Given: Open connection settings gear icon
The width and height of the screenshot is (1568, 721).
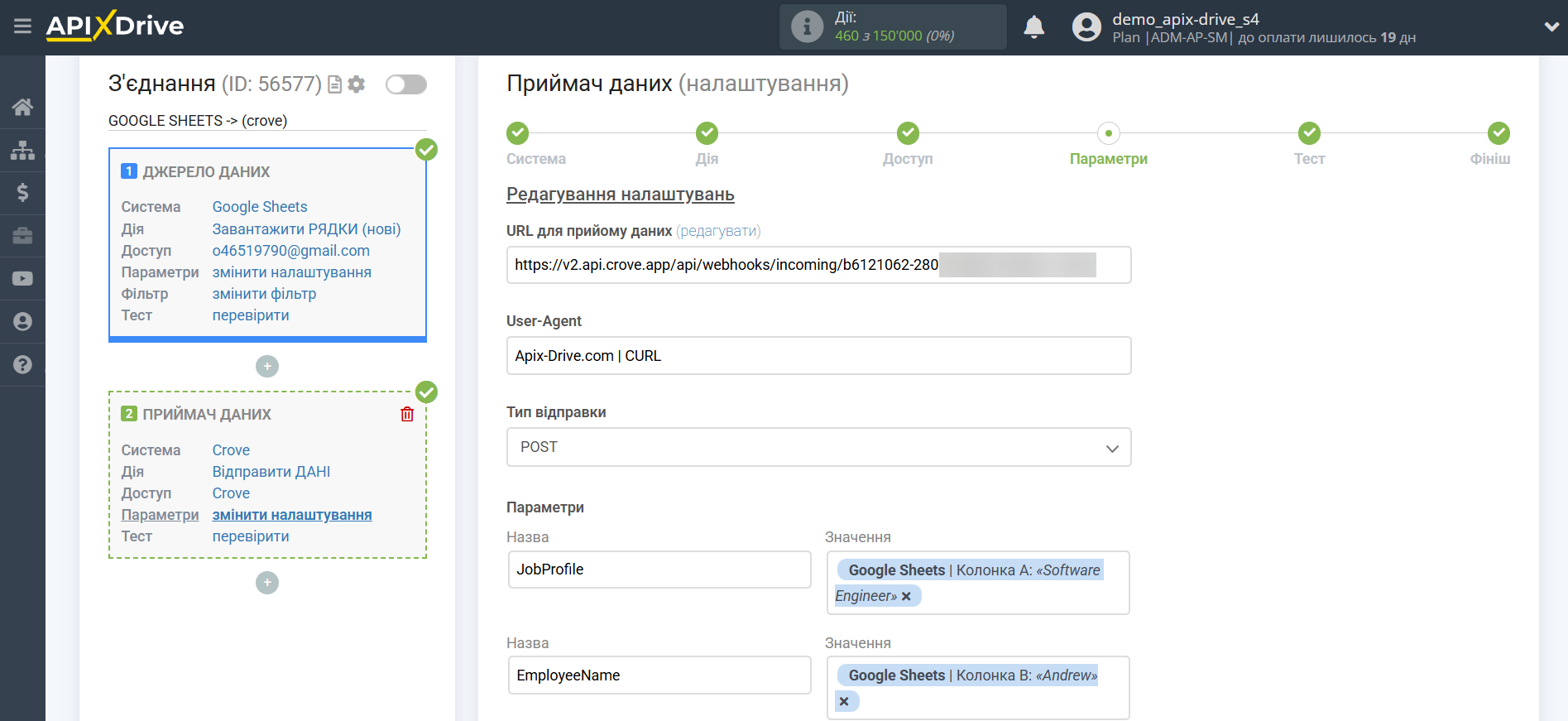Looking at the screenshot, I should point(357,84).
